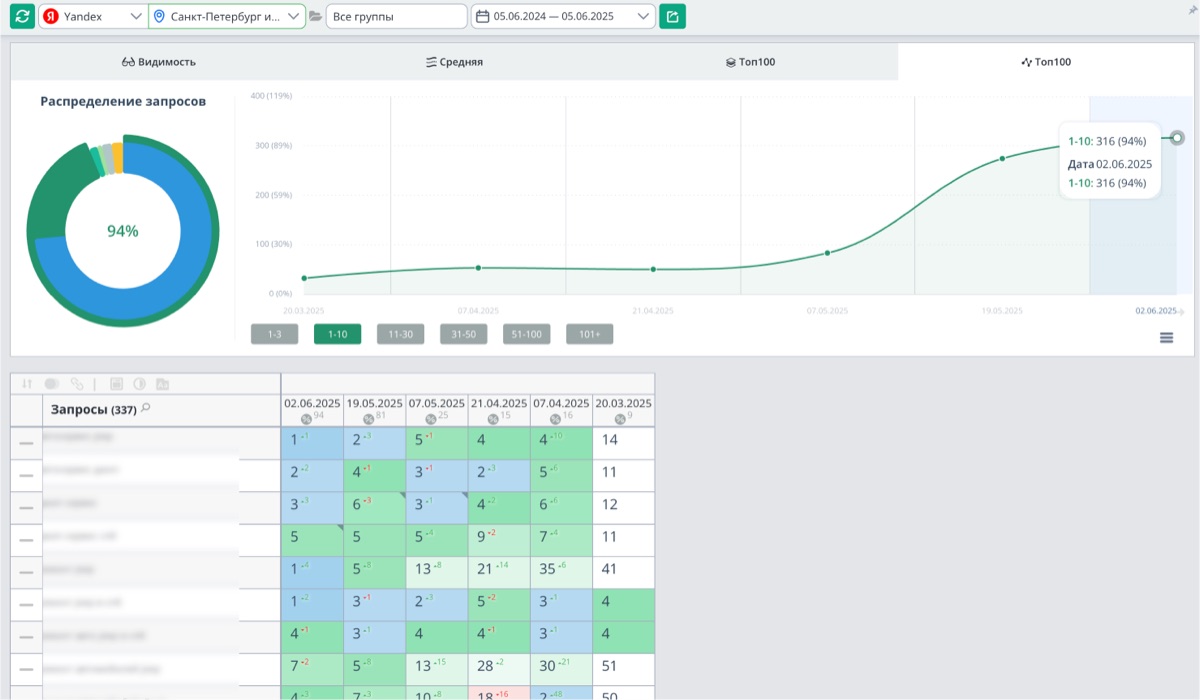Viewport: 1200px width, 700px height.
Task: Toggle the 1-3 positions series
Action: (274, 334)
